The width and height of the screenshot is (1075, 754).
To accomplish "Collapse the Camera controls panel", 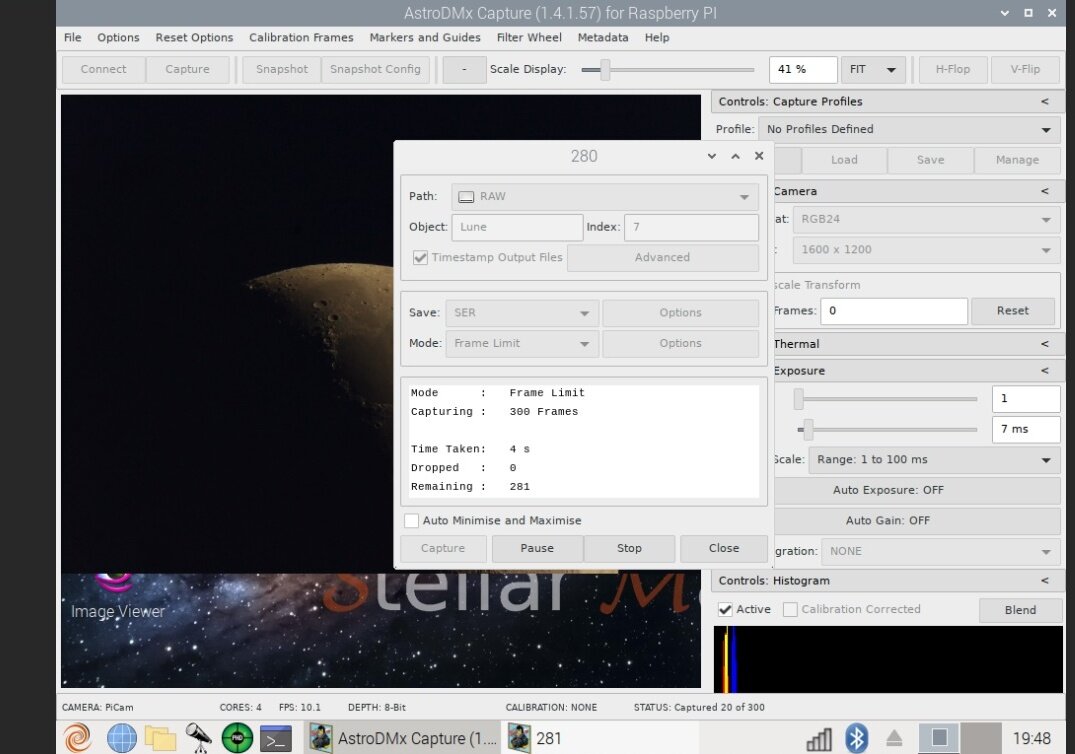I will pyautogui.click(x=1045, y=191).
